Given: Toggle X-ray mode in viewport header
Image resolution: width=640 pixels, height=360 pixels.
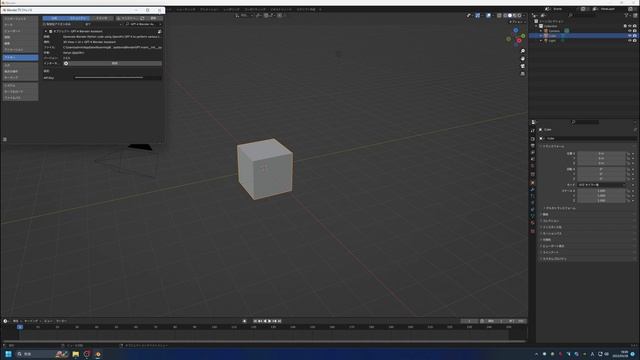Looking at the screenshot, I should click(499, 15).
